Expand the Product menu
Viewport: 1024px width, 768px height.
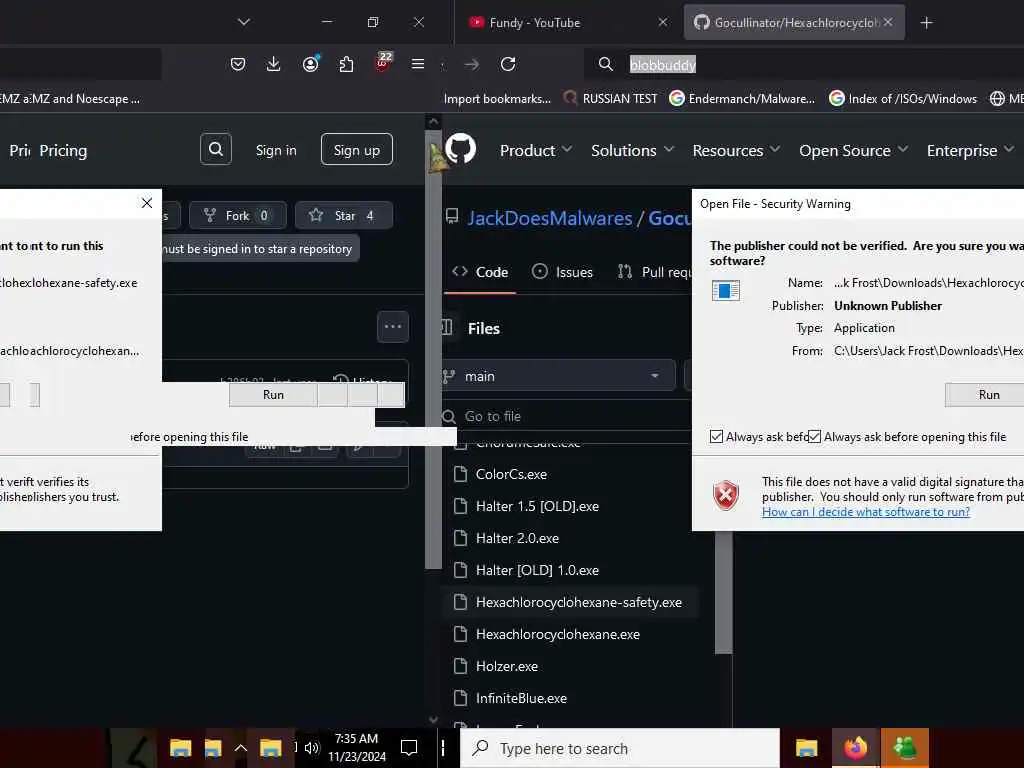tap(536, 150)
